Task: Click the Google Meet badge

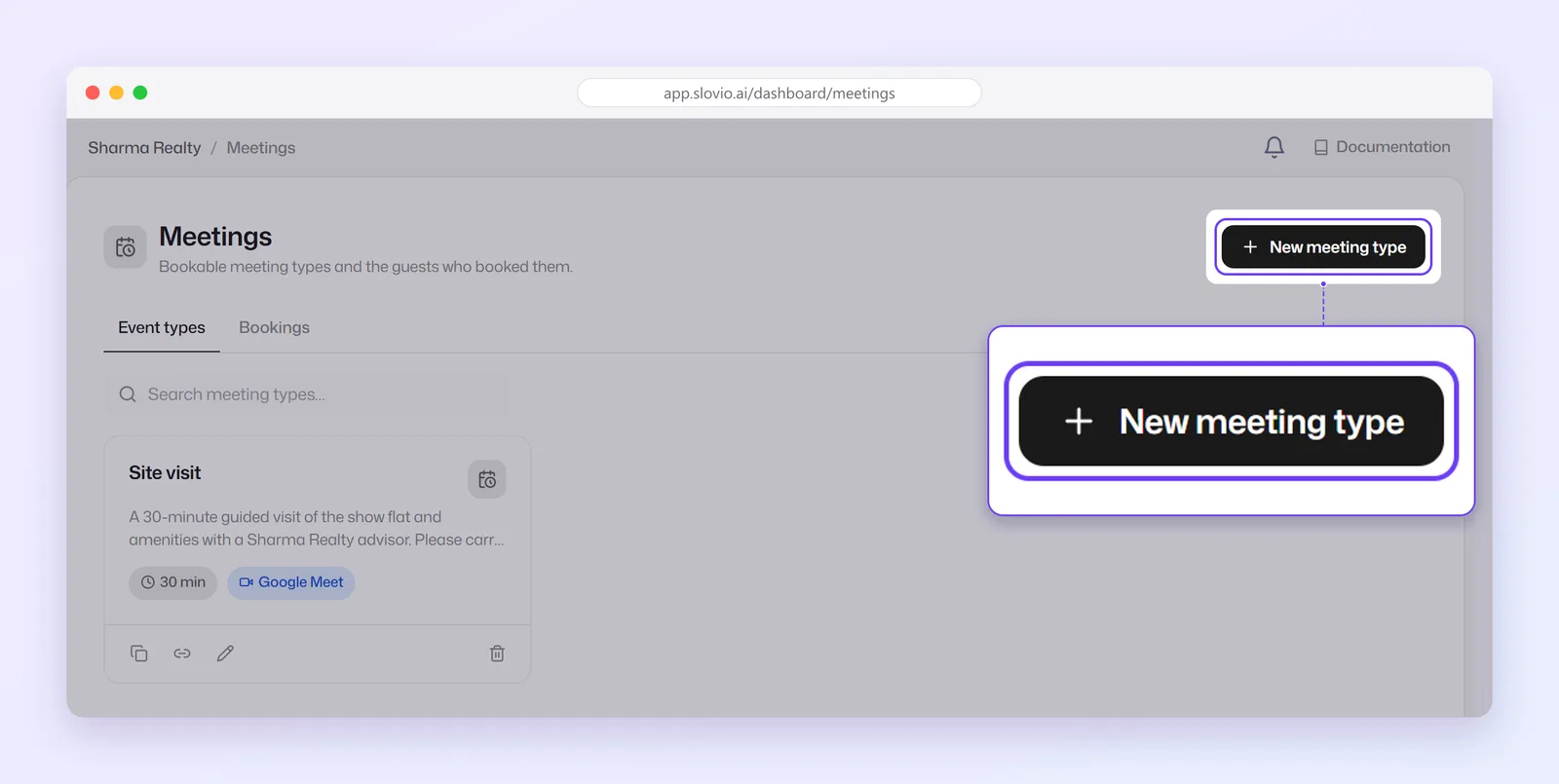Action: pos(291,582)
